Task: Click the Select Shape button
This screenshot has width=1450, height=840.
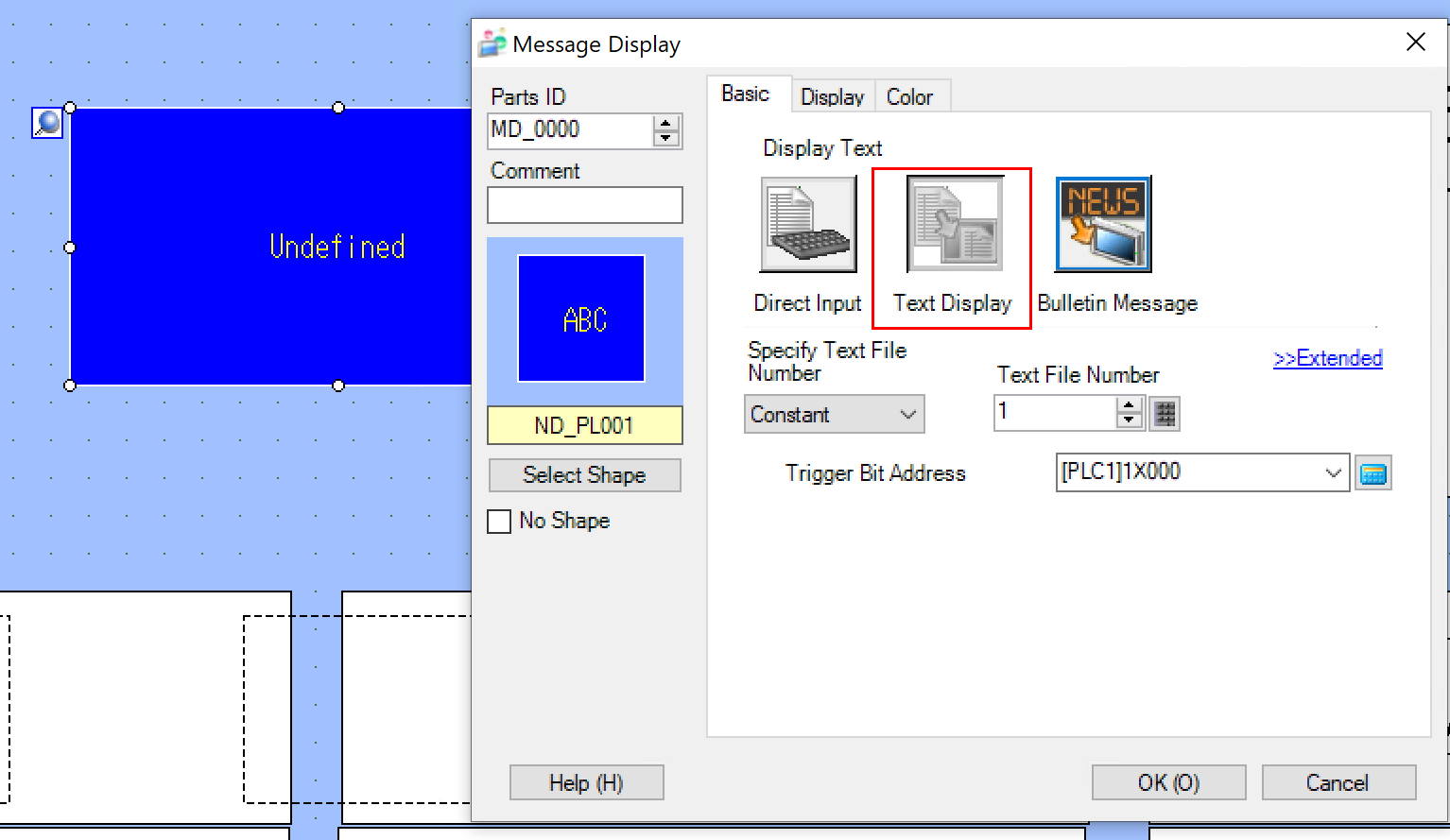Action: point(585,475)
